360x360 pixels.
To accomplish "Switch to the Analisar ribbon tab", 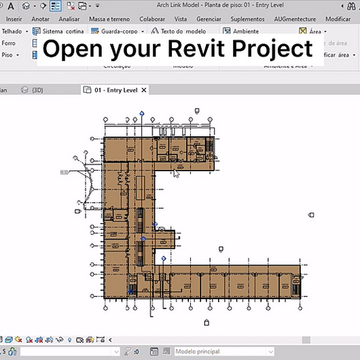I will 69,19.
